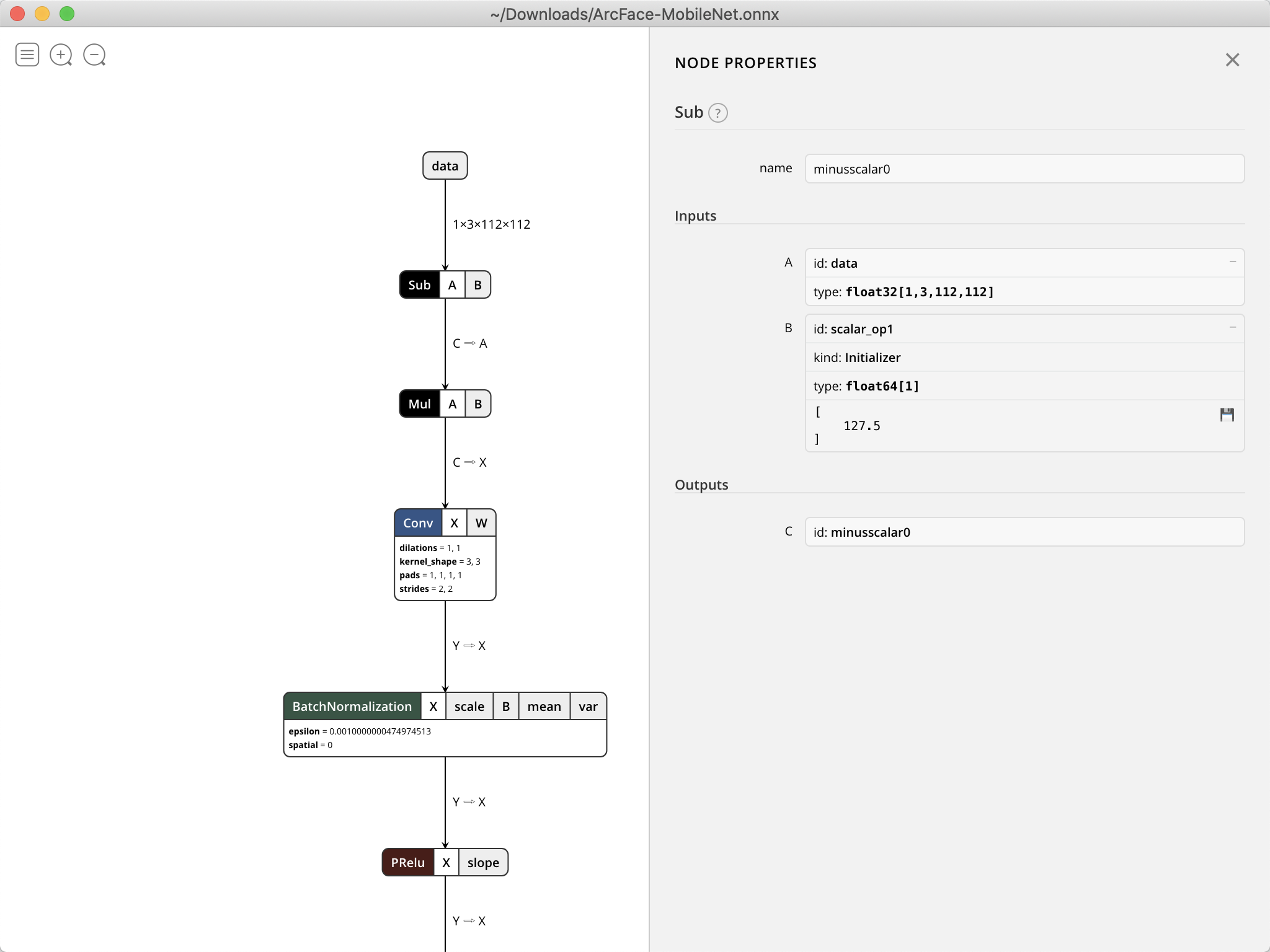
Task: Zoom in on the model graph
Action: 61,55
